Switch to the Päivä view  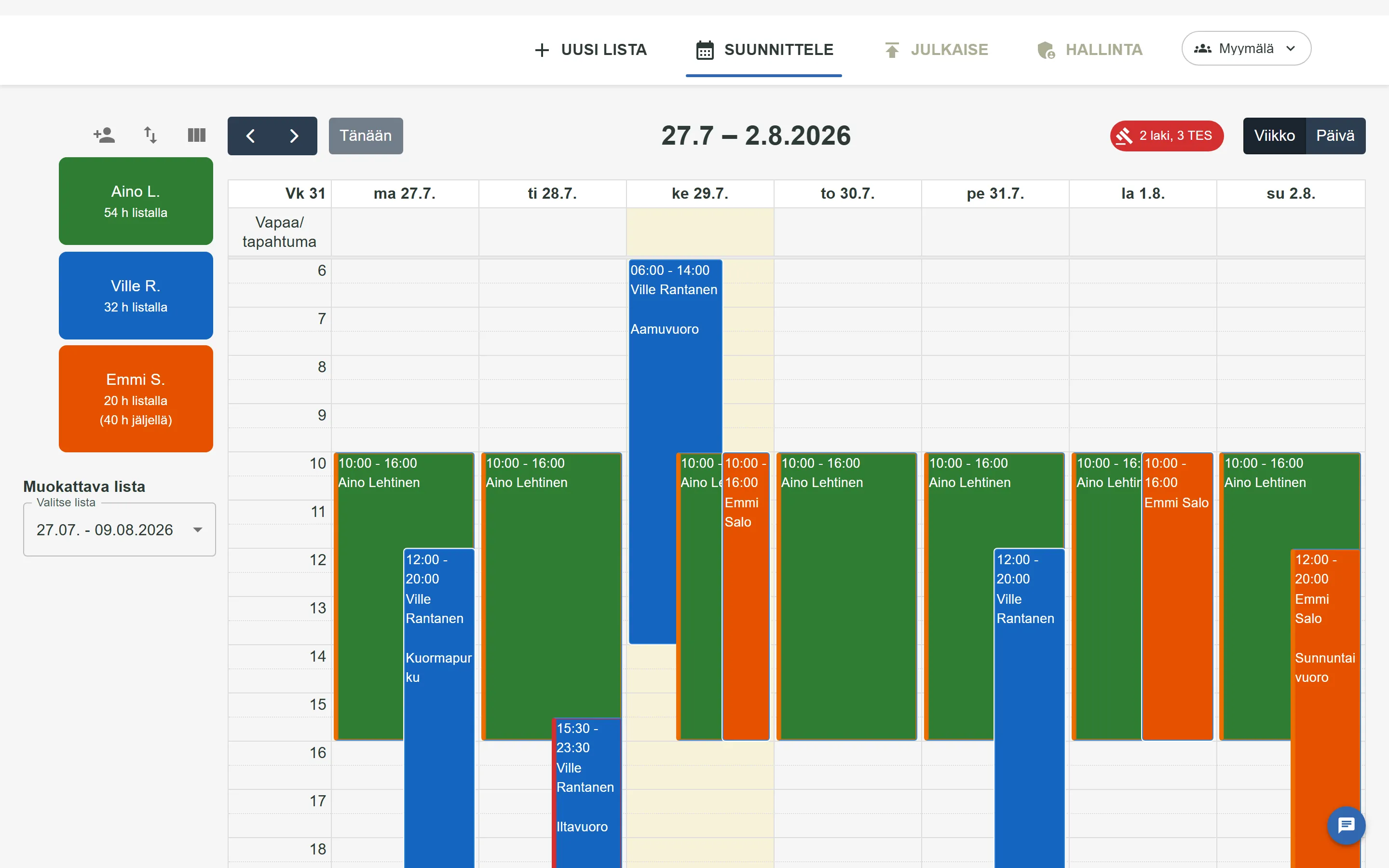pos(1335,136)
